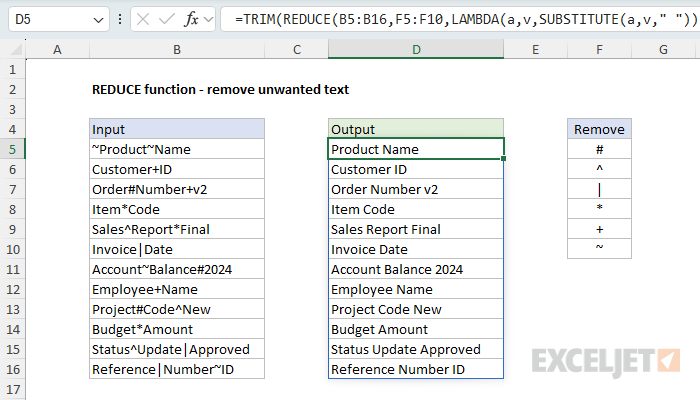This screenshot has height=400, width=700.
Task: Select column F header
Action: (x=599, y=50)
